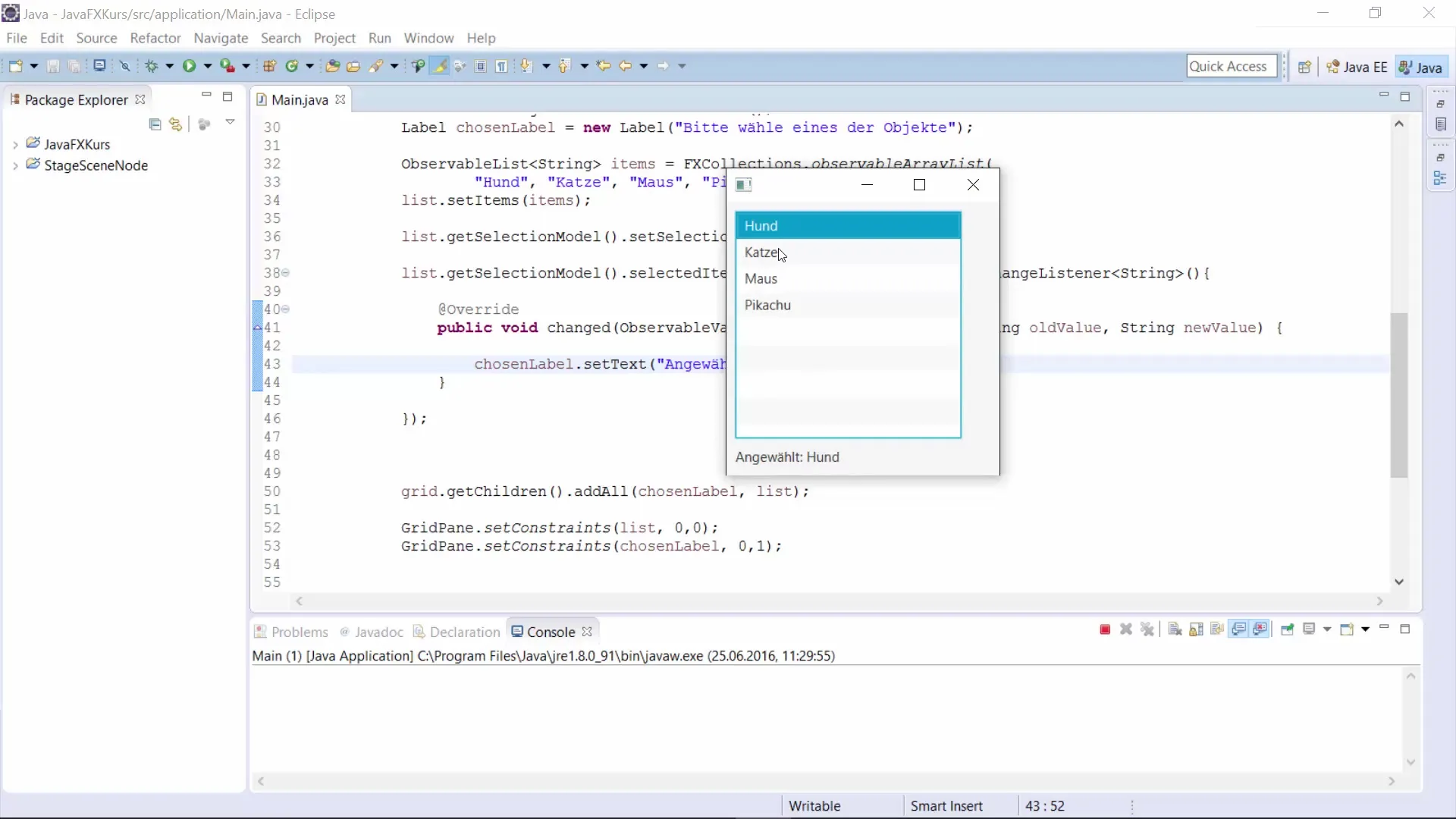This screenshot has width=1456, height=819.
Task: Click the Open Task folder icon
Action: 353,66
